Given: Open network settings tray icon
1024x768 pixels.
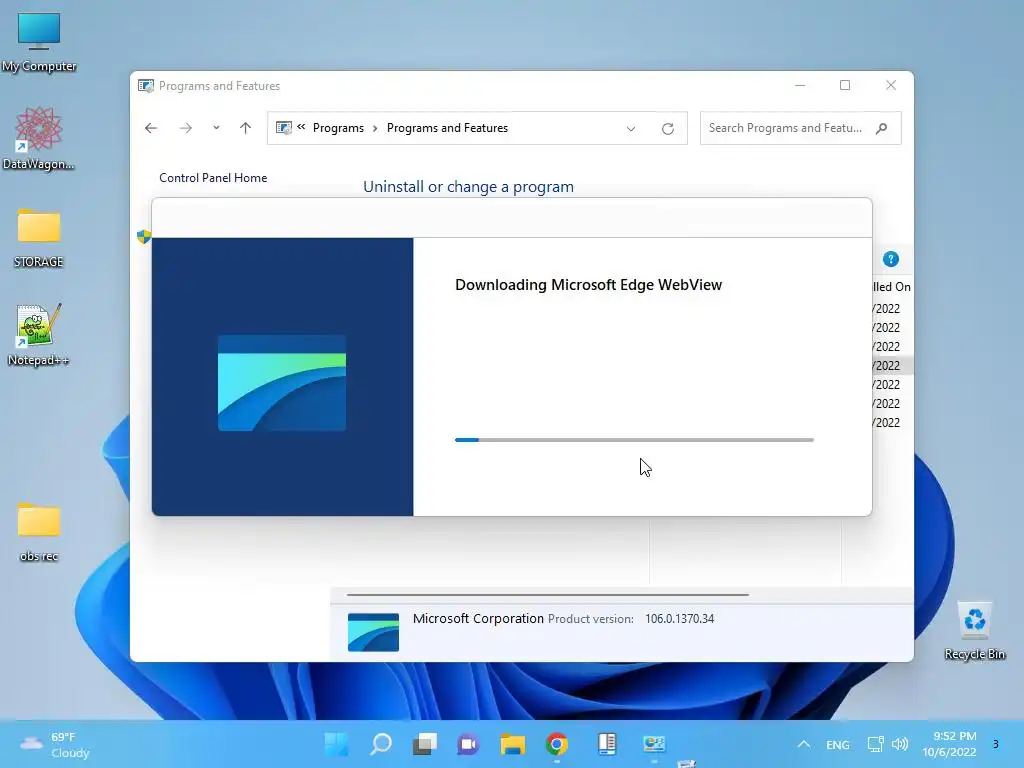Looking at the screenshot, I should click(875, 744).
